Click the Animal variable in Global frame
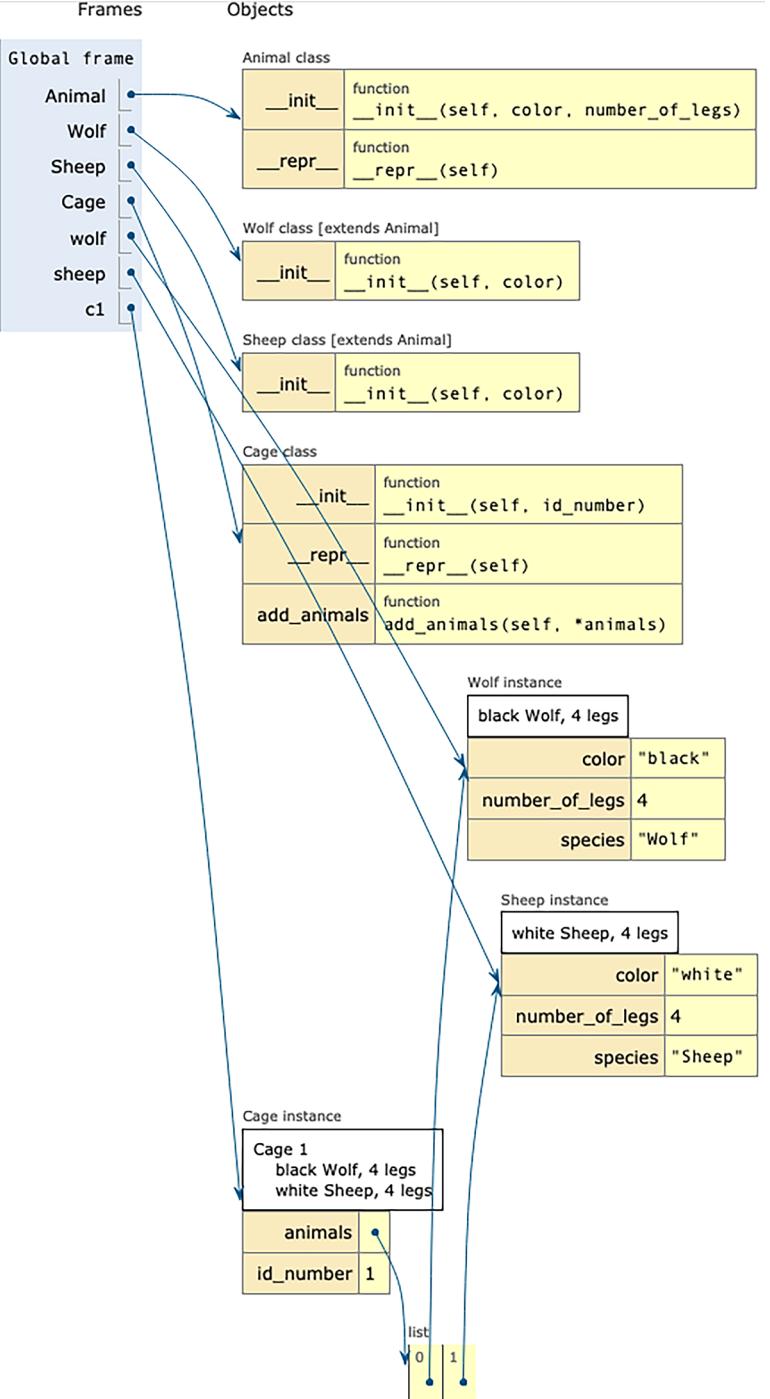Image resolution: width=770 pixels, height=1399 pixels. point(75,96)
